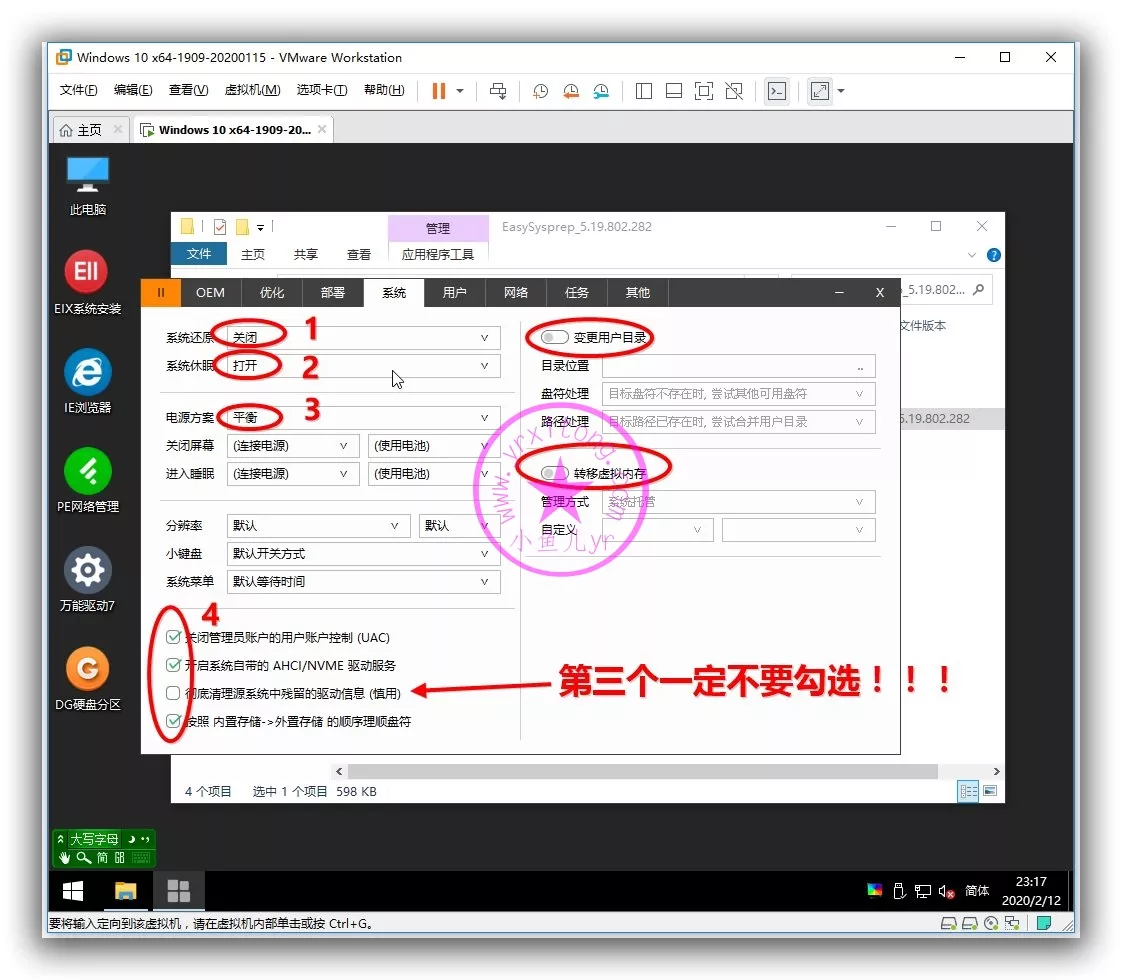Toggle the 变更用户目录 switch

coord(554,338)
